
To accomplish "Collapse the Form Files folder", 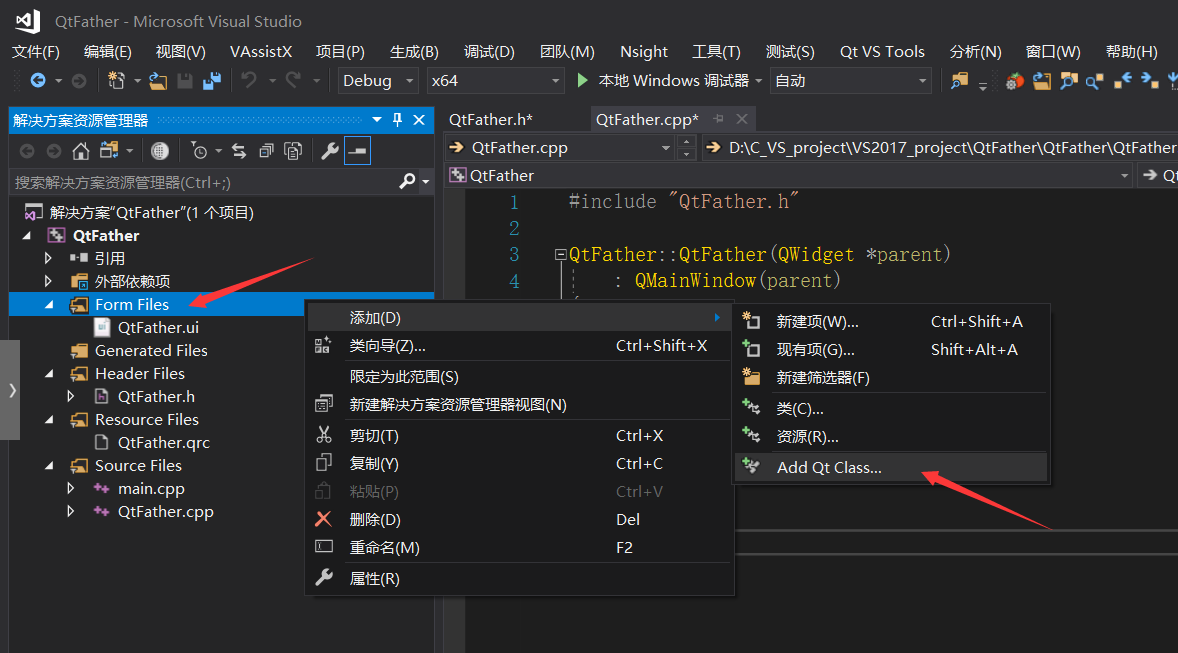I will [50, 304].
